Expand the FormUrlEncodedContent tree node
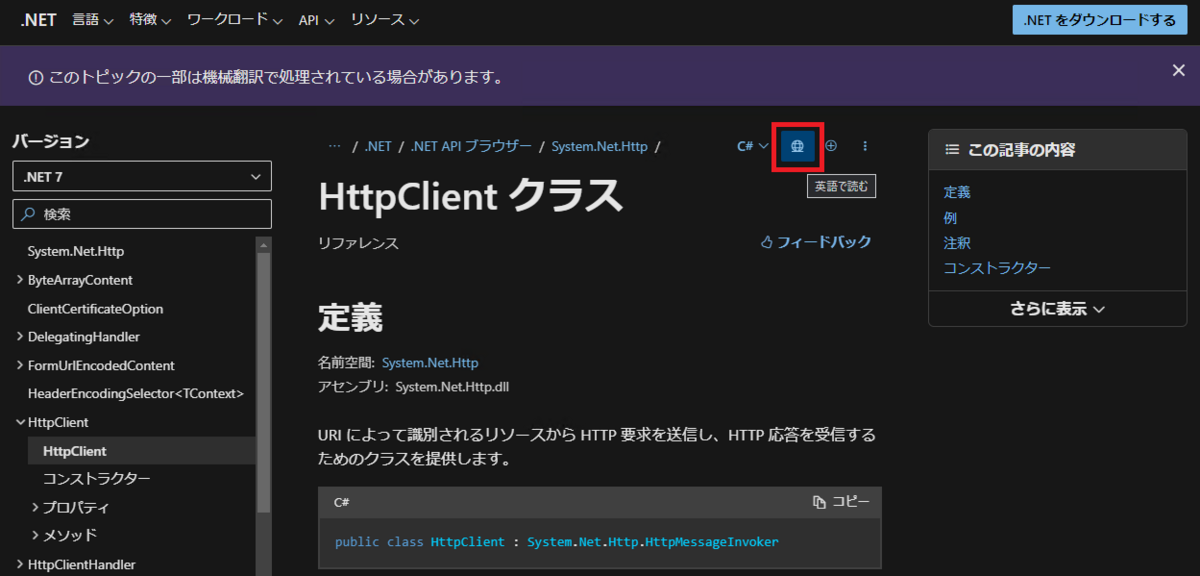 [x=20, y=366]
